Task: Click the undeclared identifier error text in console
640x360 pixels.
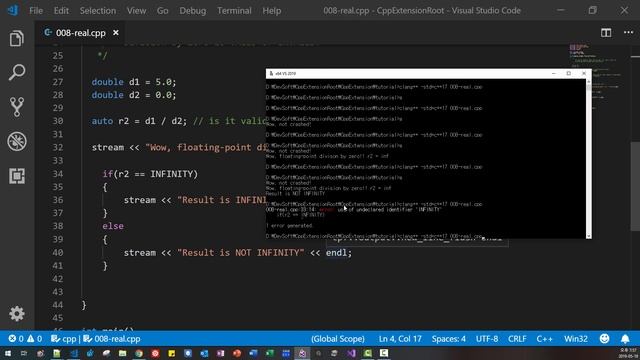Action: 390,209
